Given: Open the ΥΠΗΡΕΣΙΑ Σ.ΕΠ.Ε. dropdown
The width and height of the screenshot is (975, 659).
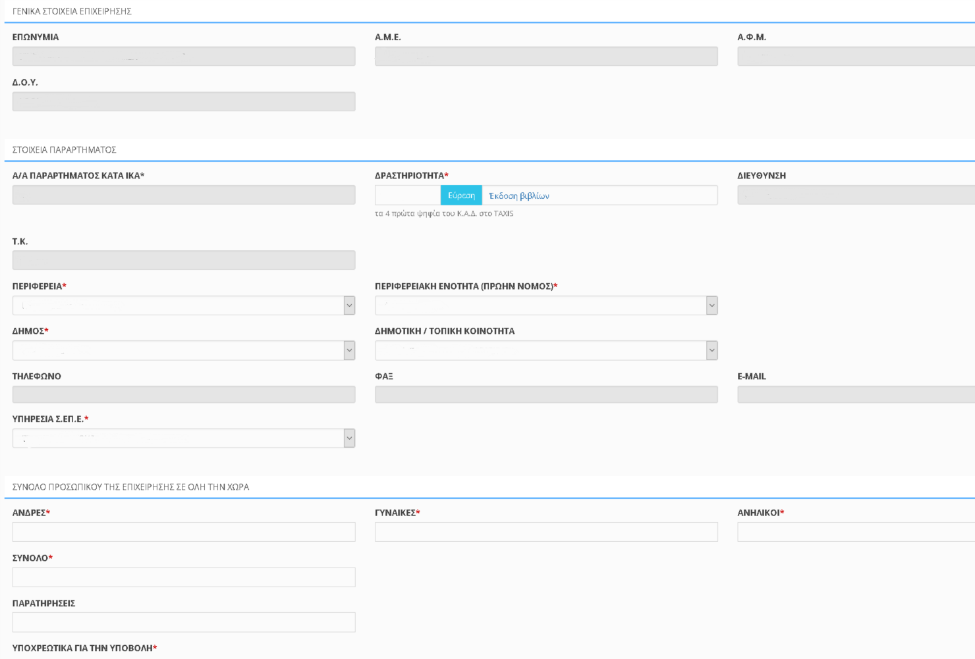Looking at the screenshot, I should click(x=183, y=438).
